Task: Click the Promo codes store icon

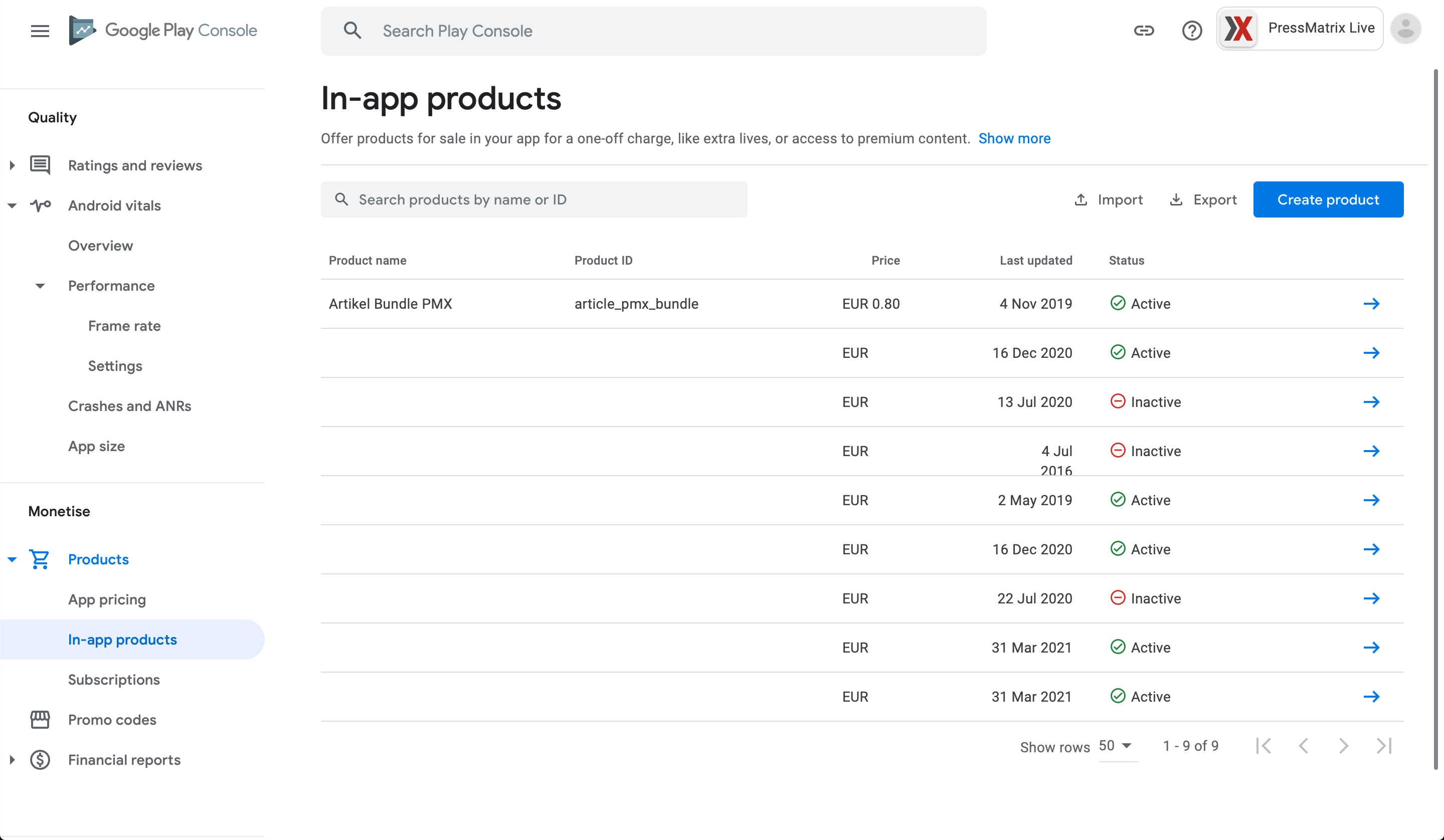Action: coord(40,720)
